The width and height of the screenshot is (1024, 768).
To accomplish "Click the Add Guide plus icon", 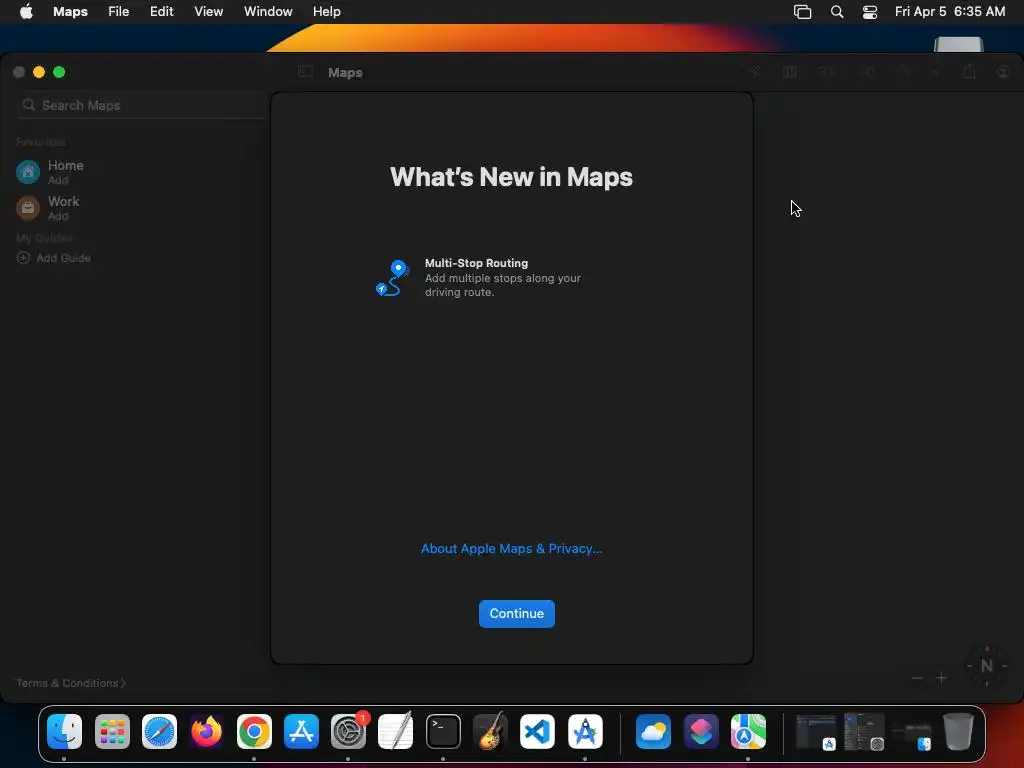I will point(23,258).
